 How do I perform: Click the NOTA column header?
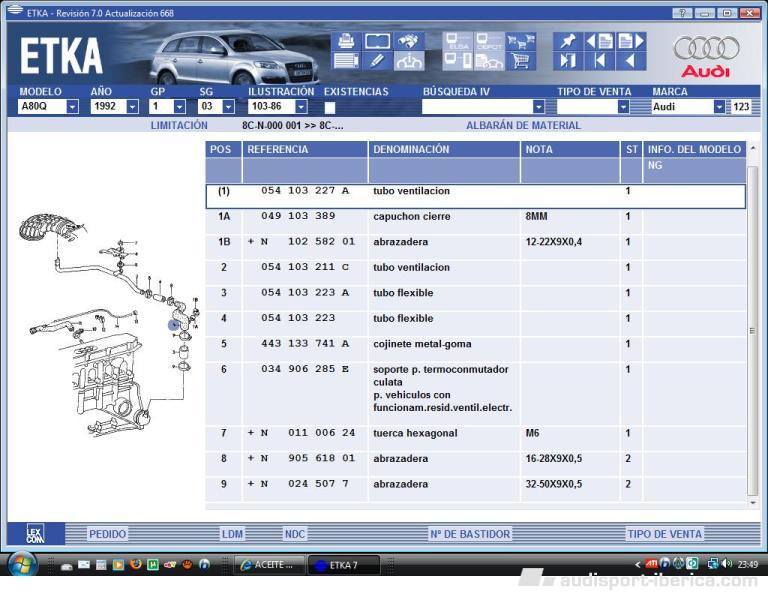click(570, 149)
